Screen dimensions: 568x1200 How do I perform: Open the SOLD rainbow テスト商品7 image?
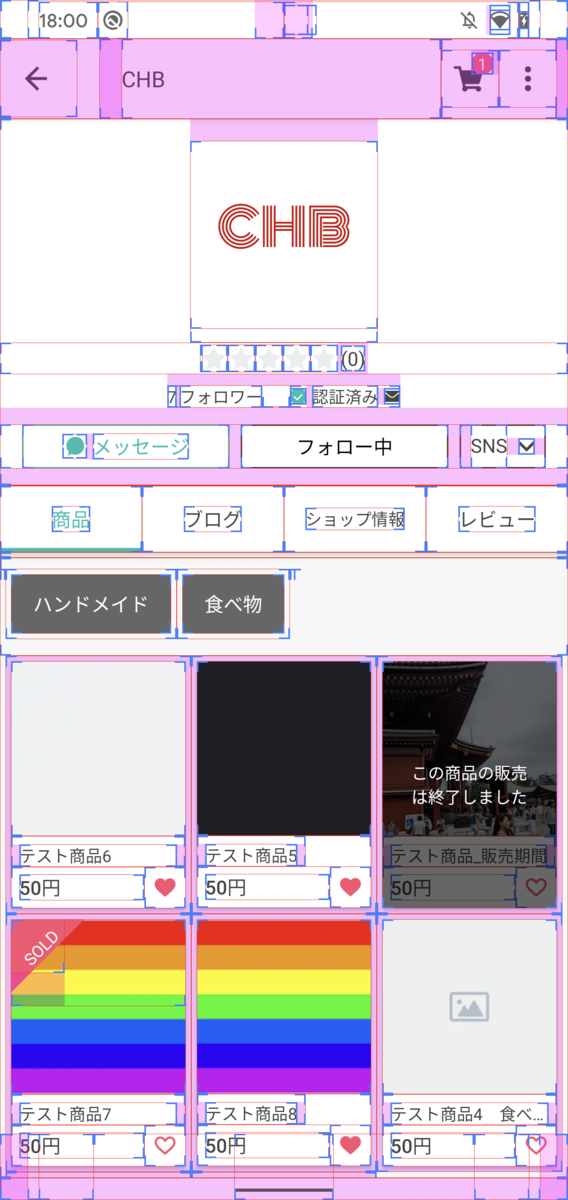[98, 1007]
